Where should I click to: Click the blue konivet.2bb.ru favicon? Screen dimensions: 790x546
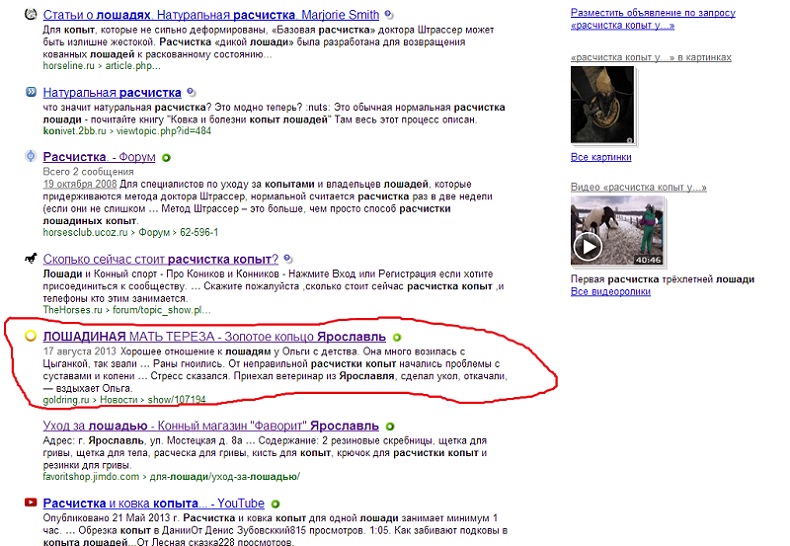tap(30, 93)
